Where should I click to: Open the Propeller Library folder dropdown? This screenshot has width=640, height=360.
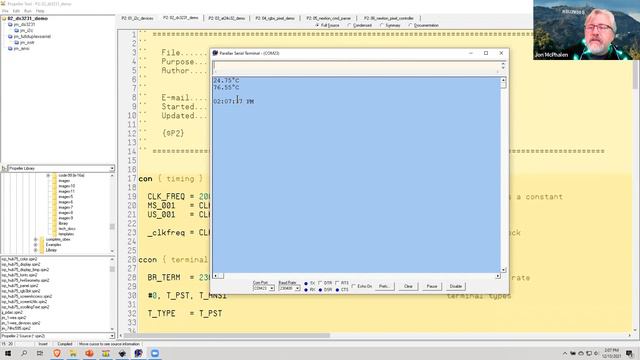tap(112, 169)
